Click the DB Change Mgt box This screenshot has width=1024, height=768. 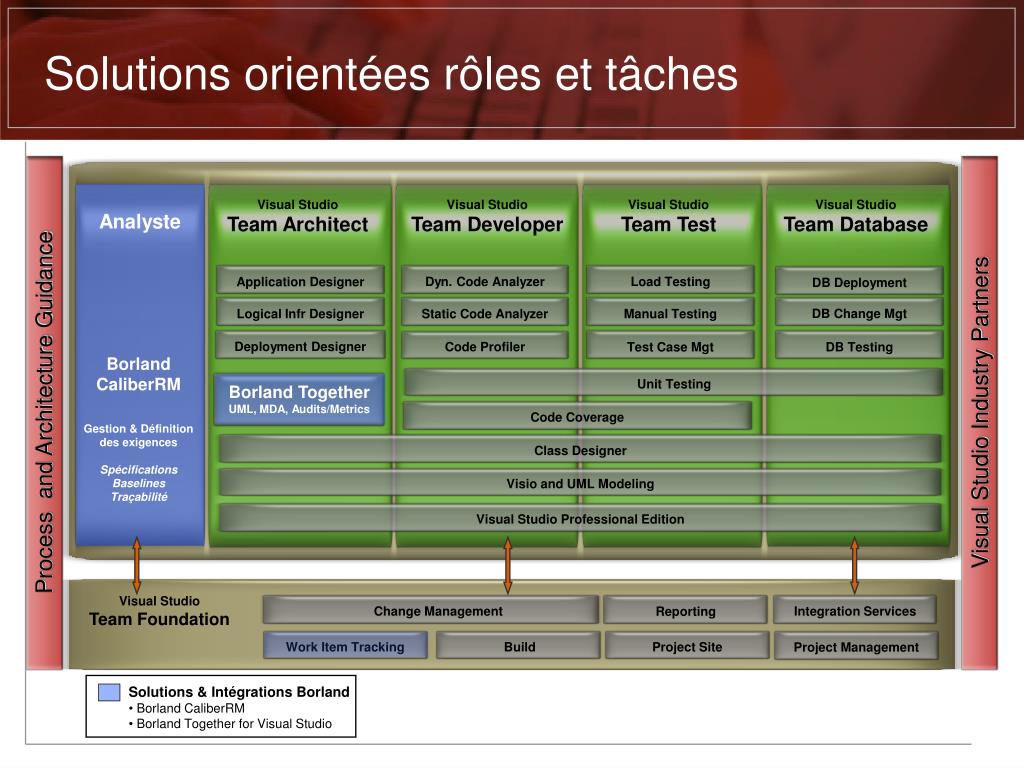click(859, 313)
